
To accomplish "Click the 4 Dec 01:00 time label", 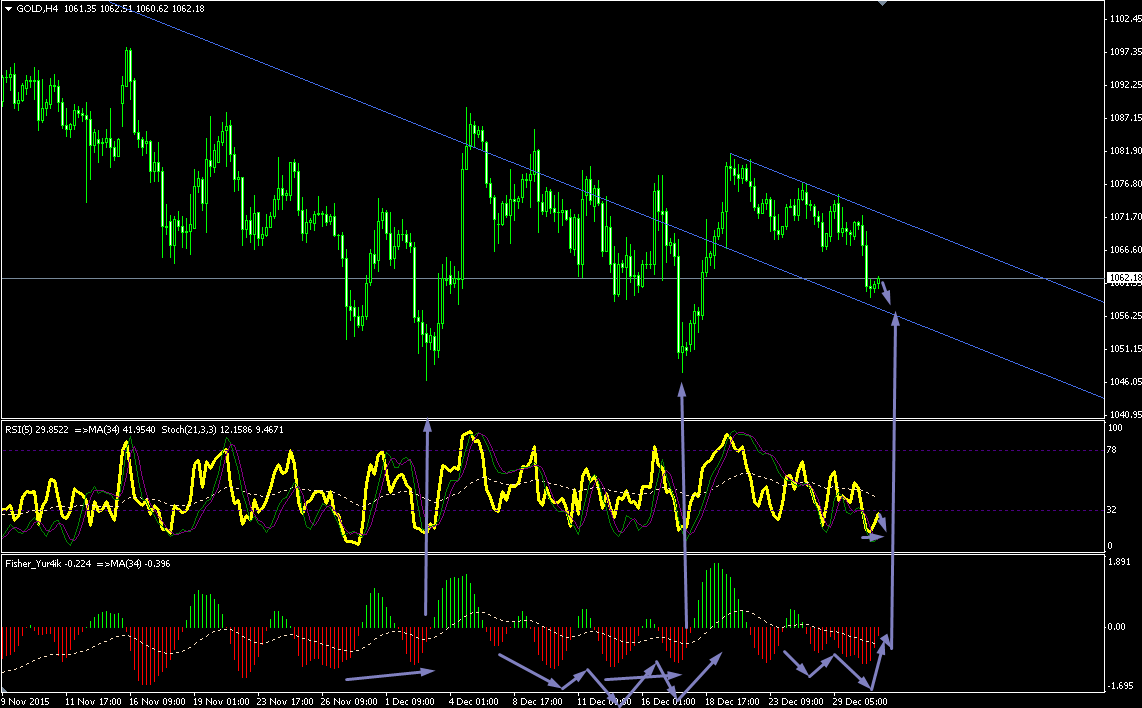I will [475, 701].
